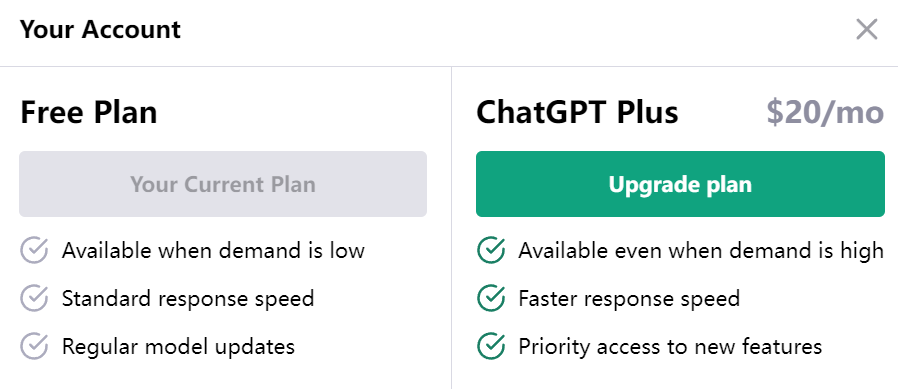Select the ChatGPT Plus heading
Viewport: 898px width, 389px height.
coord(577,112)
